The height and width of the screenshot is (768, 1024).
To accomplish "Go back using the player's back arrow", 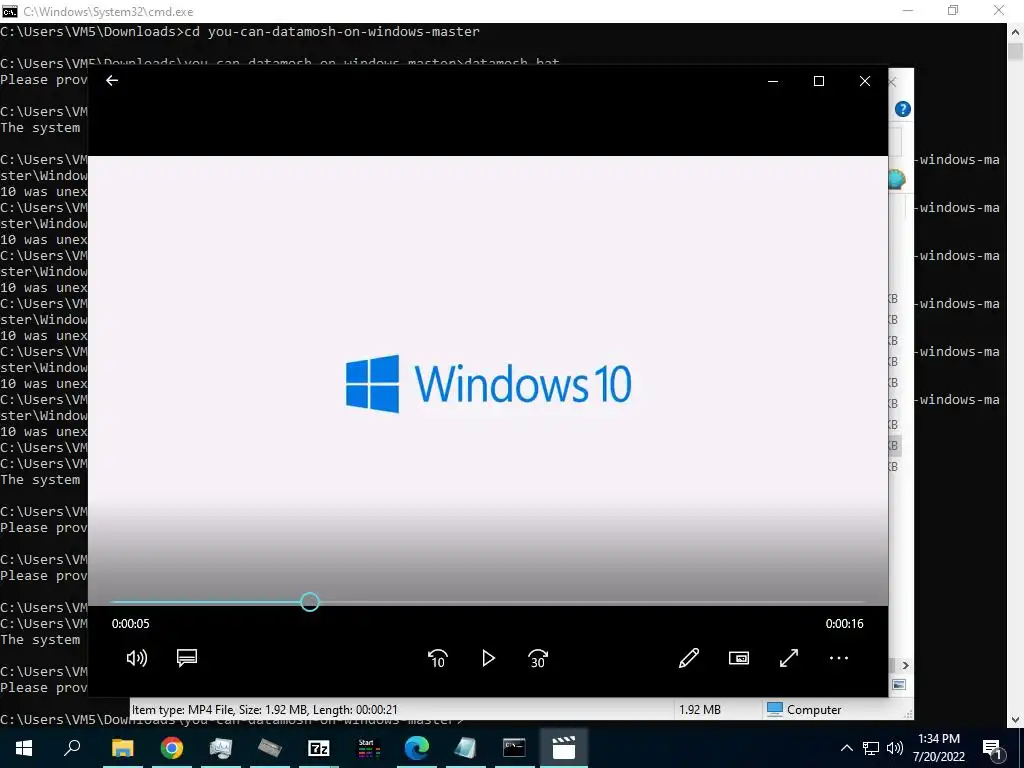I will [x=112, y=80].
